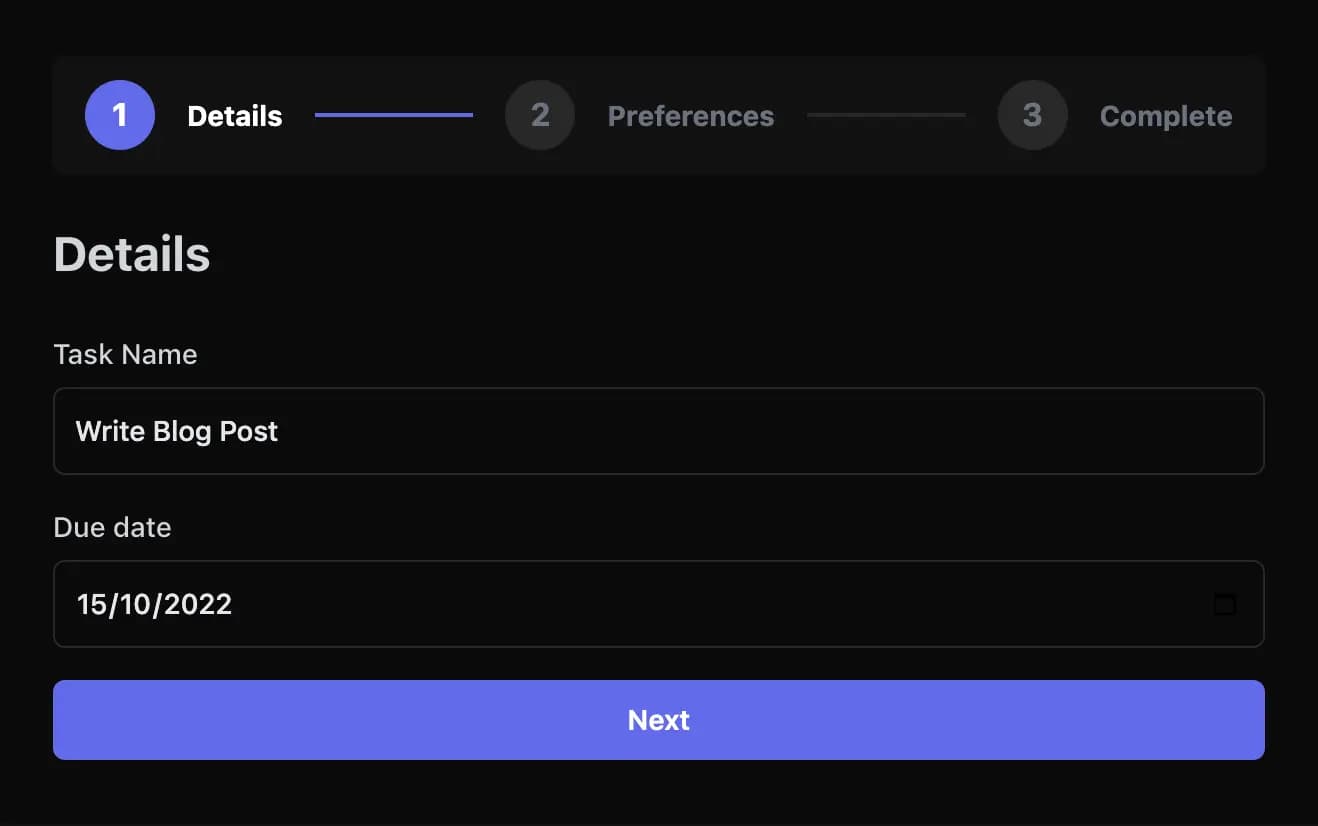Click the Due date label

click(112, 527)
